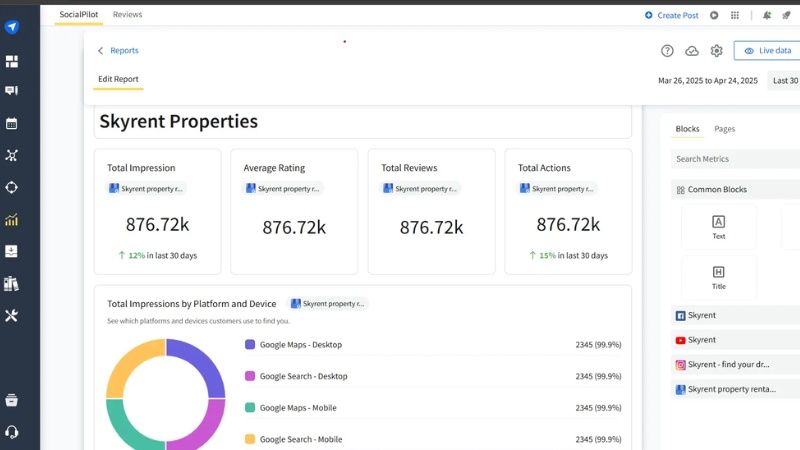800x450 pixels.
Task: Click the 12% in last 30 days trend
Action: coord(158,255)
